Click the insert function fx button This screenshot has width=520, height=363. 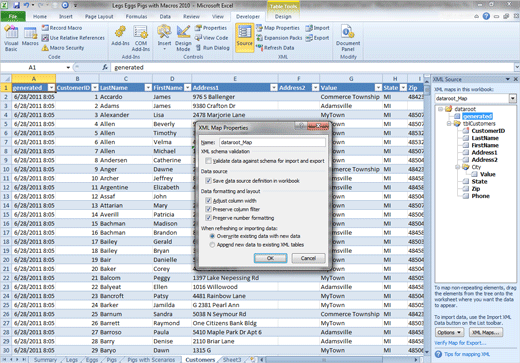(x=105, y=67)
